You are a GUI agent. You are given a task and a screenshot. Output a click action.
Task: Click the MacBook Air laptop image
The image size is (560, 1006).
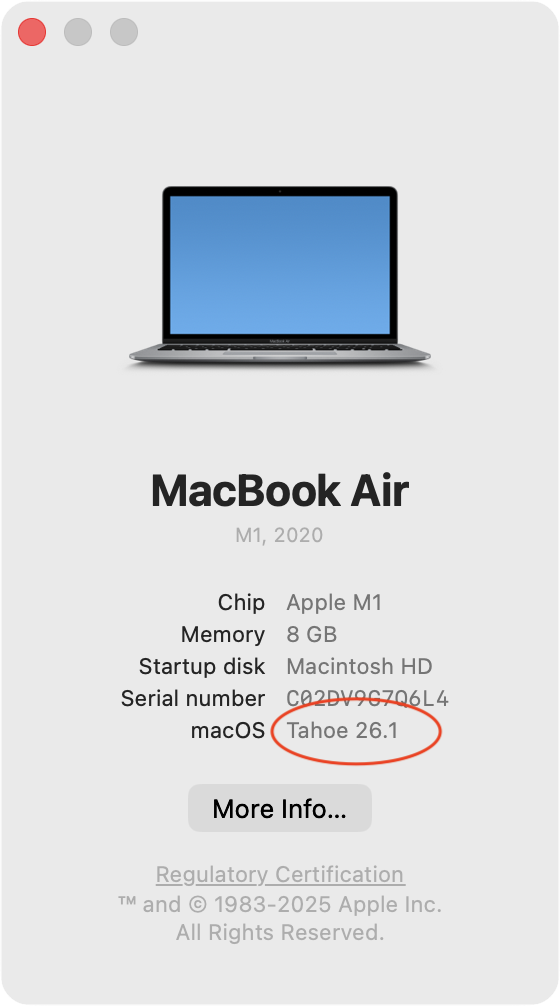click(280, 277)
